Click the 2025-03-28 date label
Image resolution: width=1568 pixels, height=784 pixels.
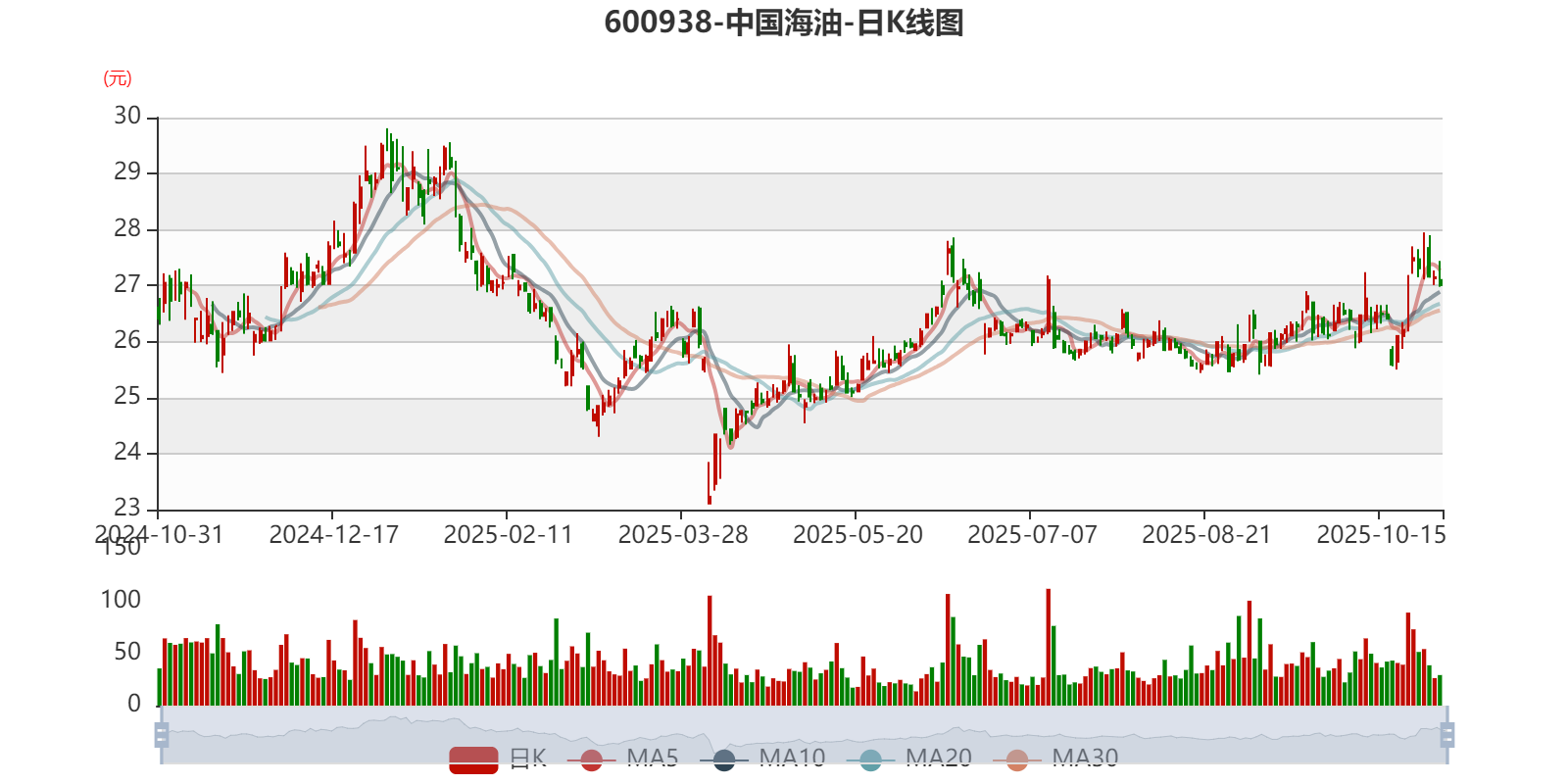(682, 534)
